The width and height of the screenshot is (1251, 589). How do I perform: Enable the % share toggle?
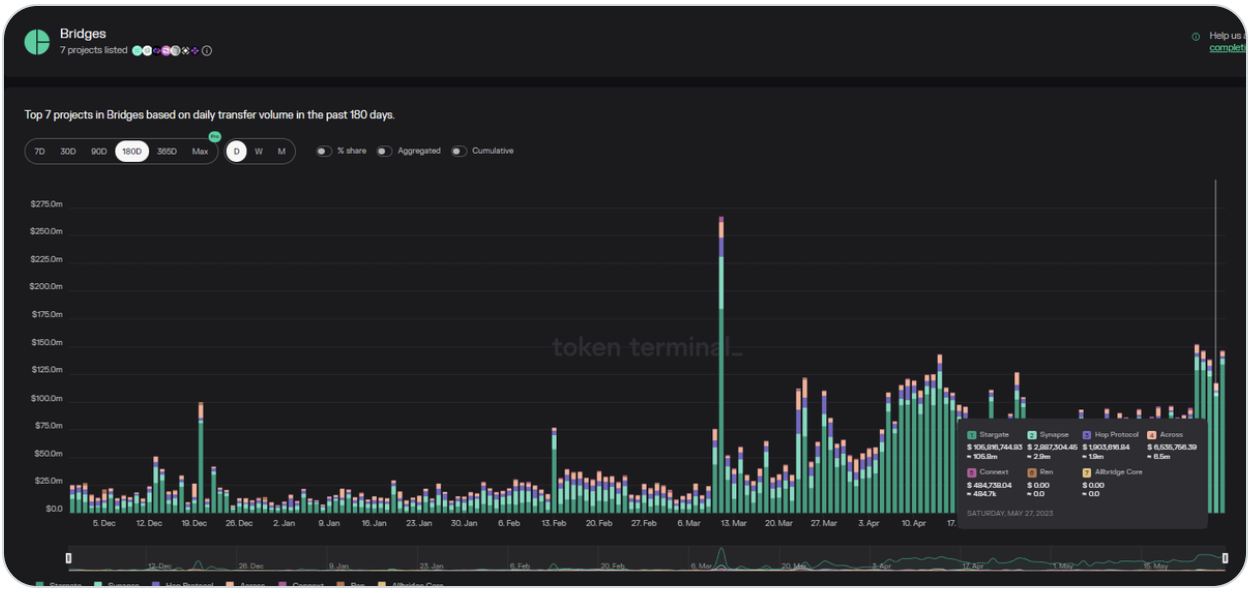(324, 151)
